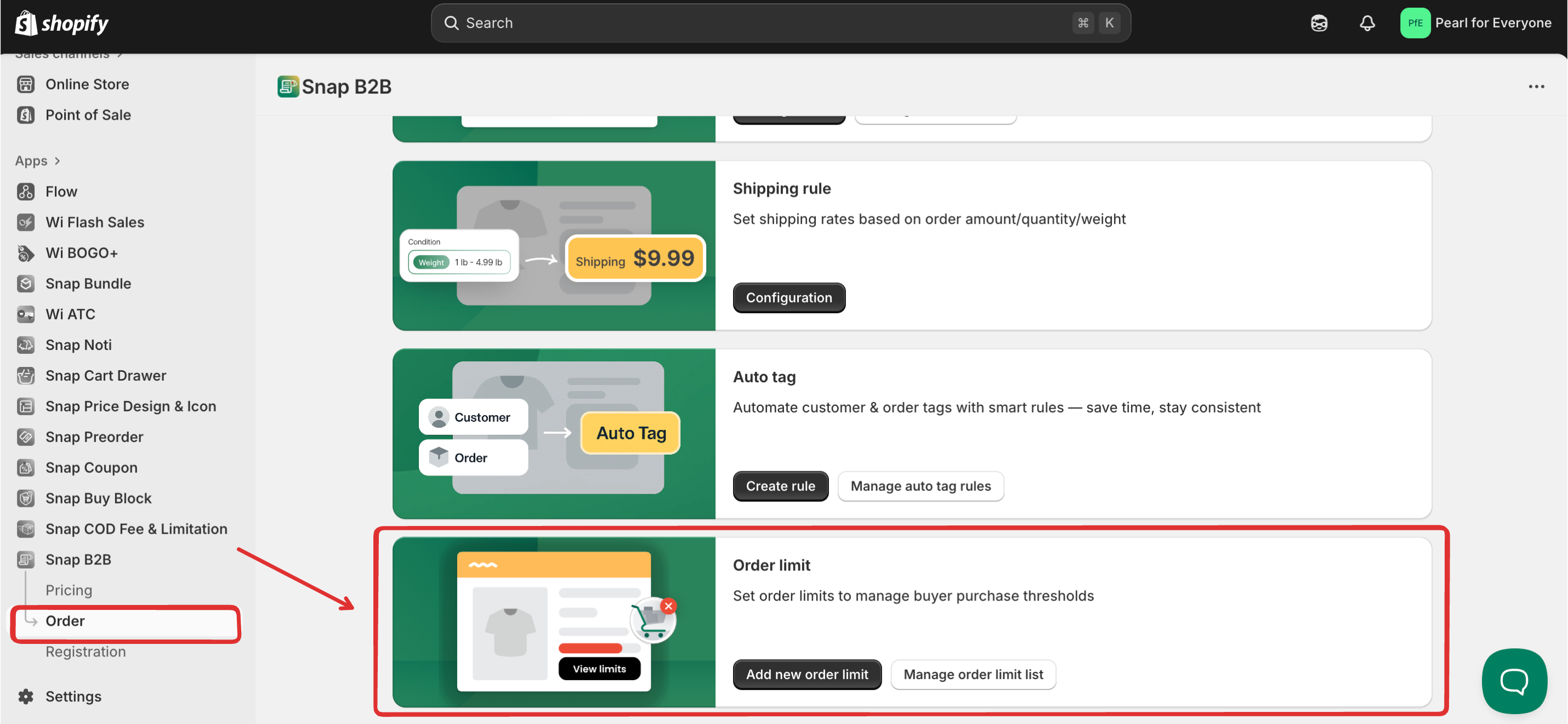Select the Registration submenu item
1568x724 pixels.
click(86, 652)
